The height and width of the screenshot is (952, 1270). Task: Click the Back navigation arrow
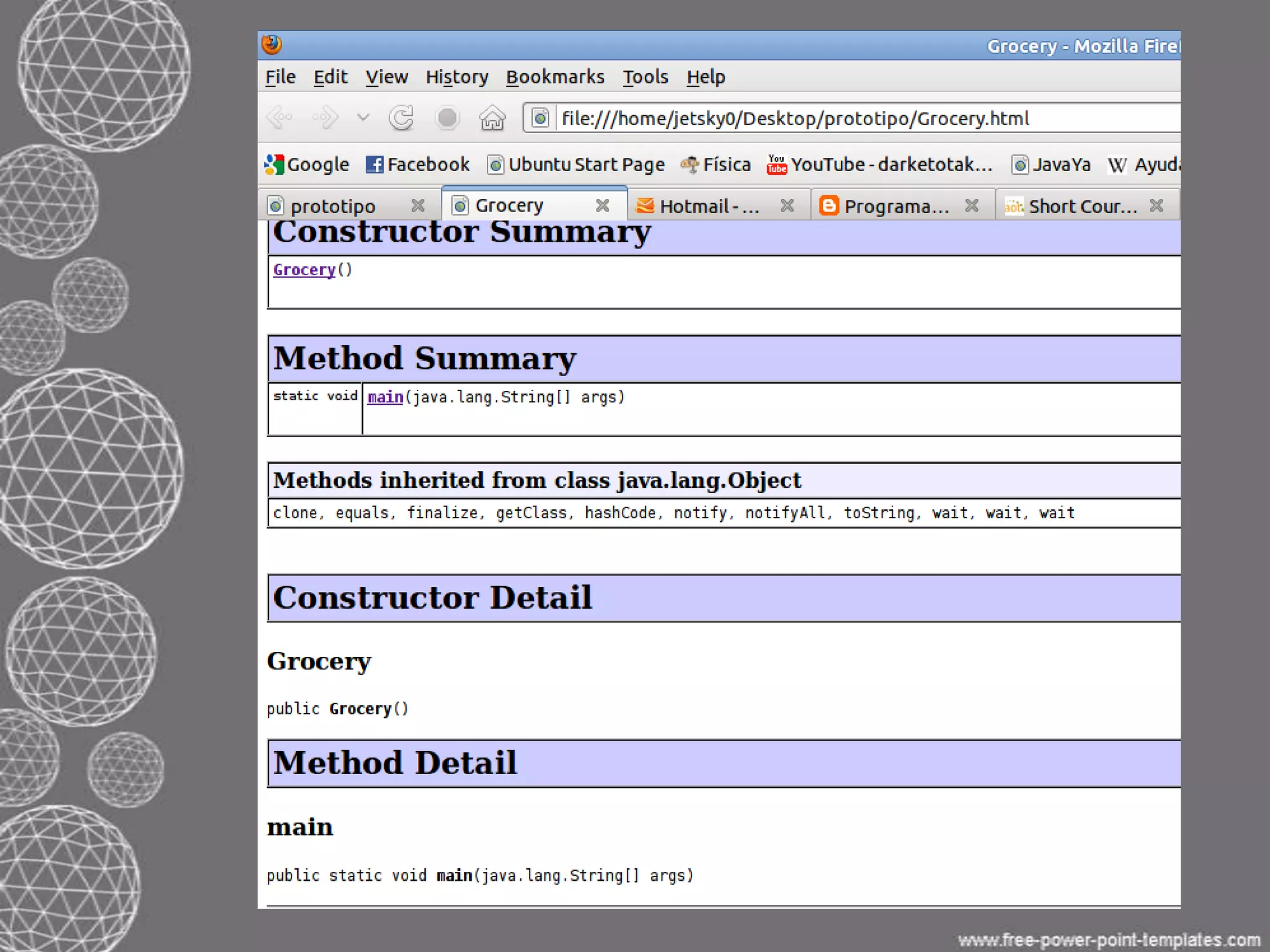point(279,117)
